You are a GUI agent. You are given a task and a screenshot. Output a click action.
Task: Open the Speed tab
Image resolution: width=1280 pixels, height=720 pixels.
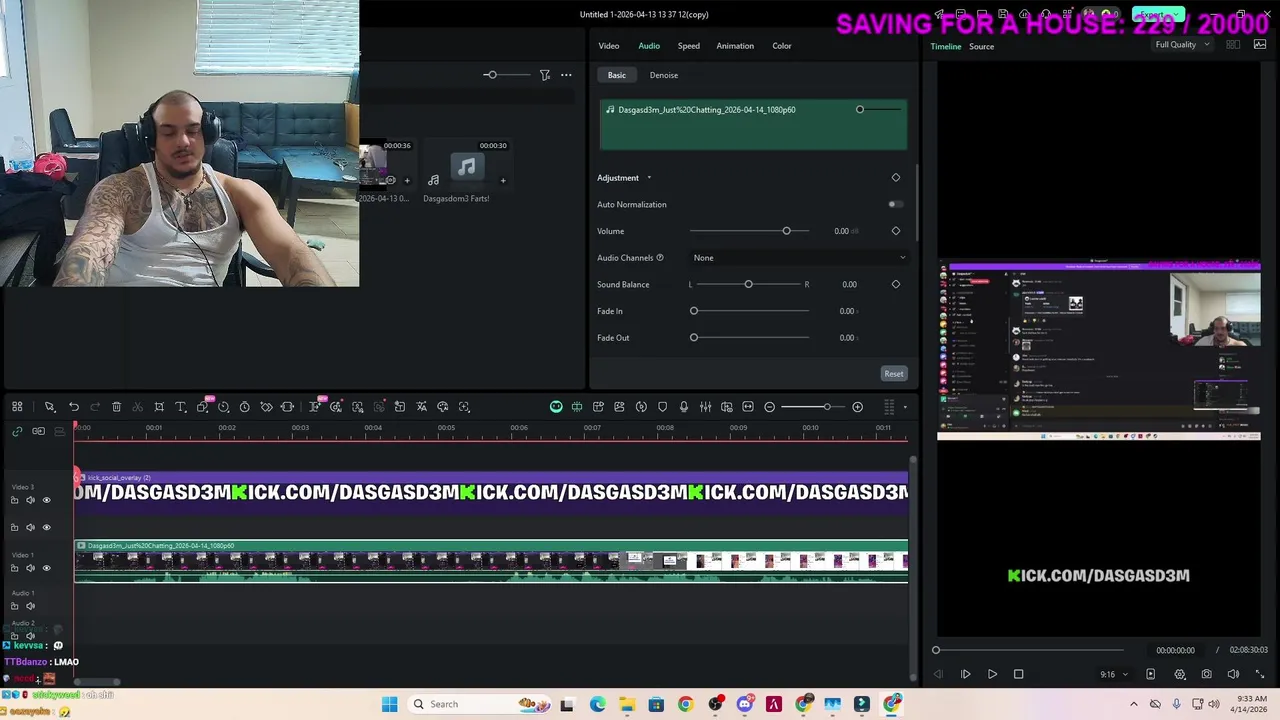pyautogui.click(x=689, y=46)
